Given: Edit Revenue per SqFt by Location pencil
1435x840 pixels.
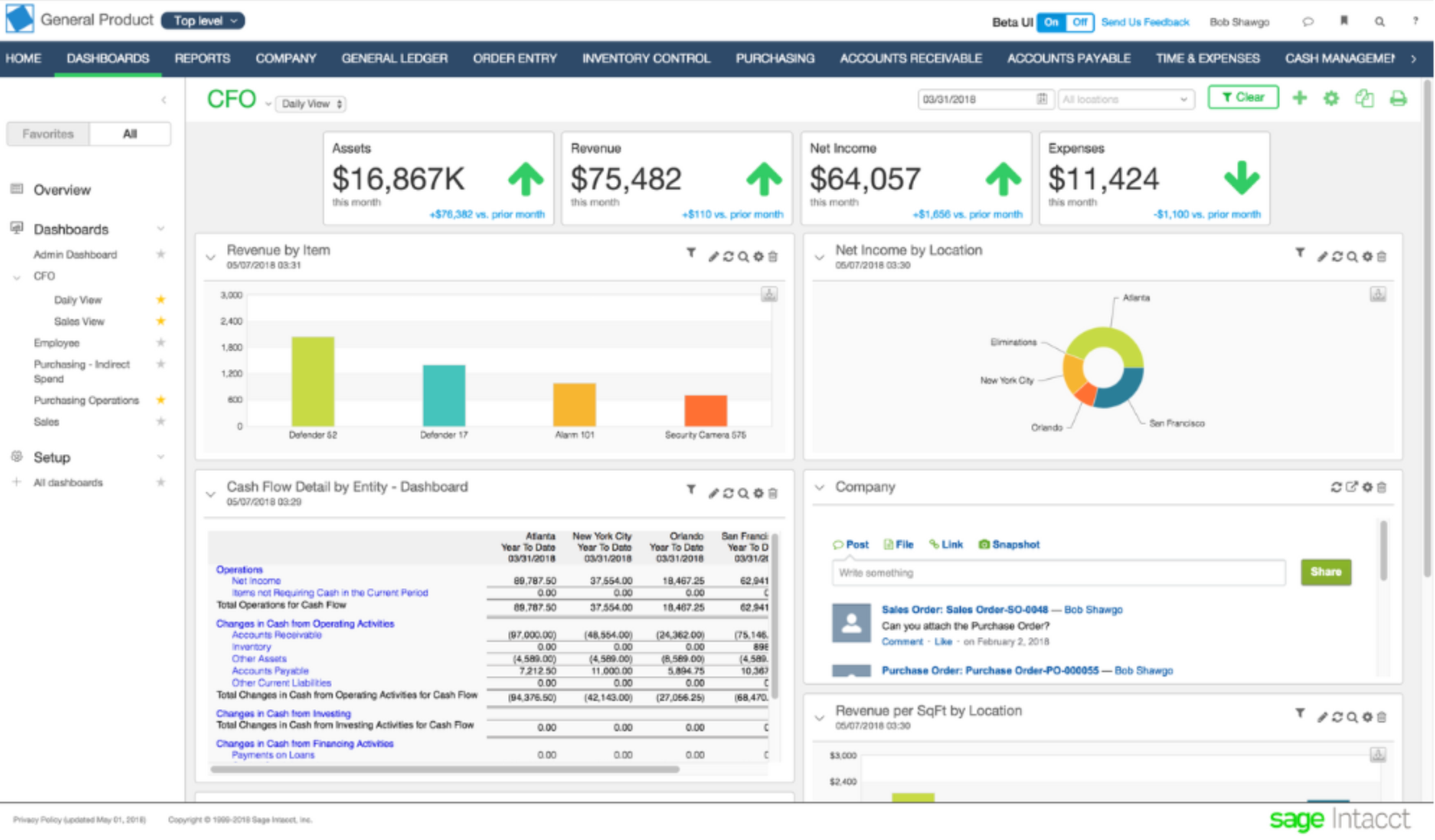Looking at the screenshot, I should [1322, 718].
